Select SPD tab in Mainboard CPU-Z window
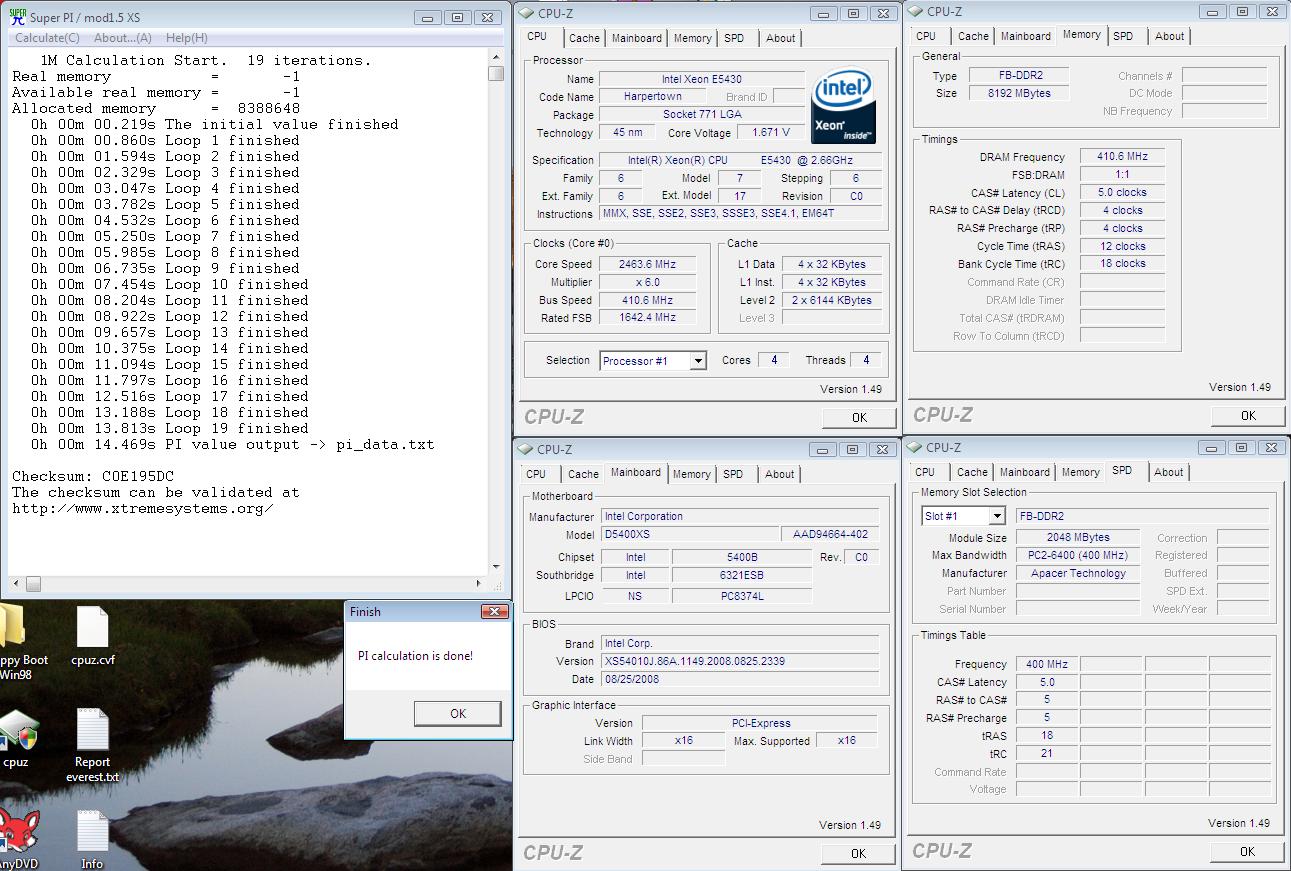This screenshot has height=871, width=1291. click(733, 474)
